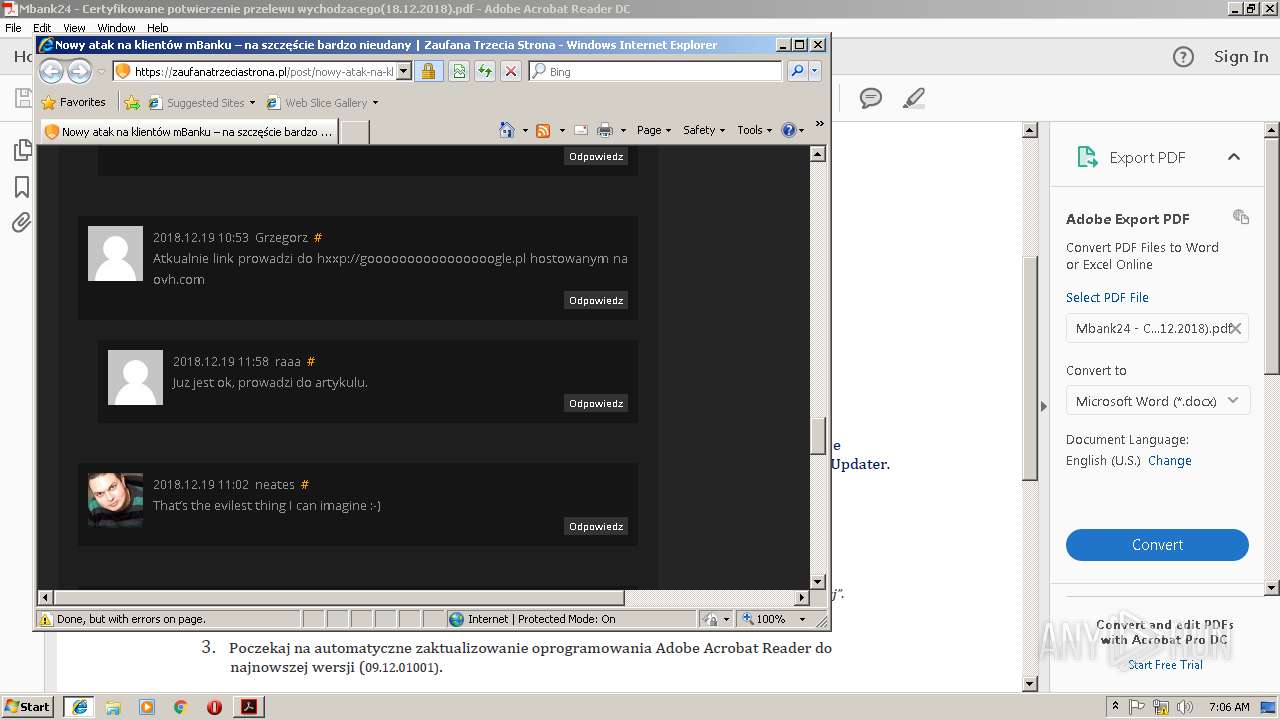
Task: Click the Bing search magnifier button
Action: click(797, 71)
